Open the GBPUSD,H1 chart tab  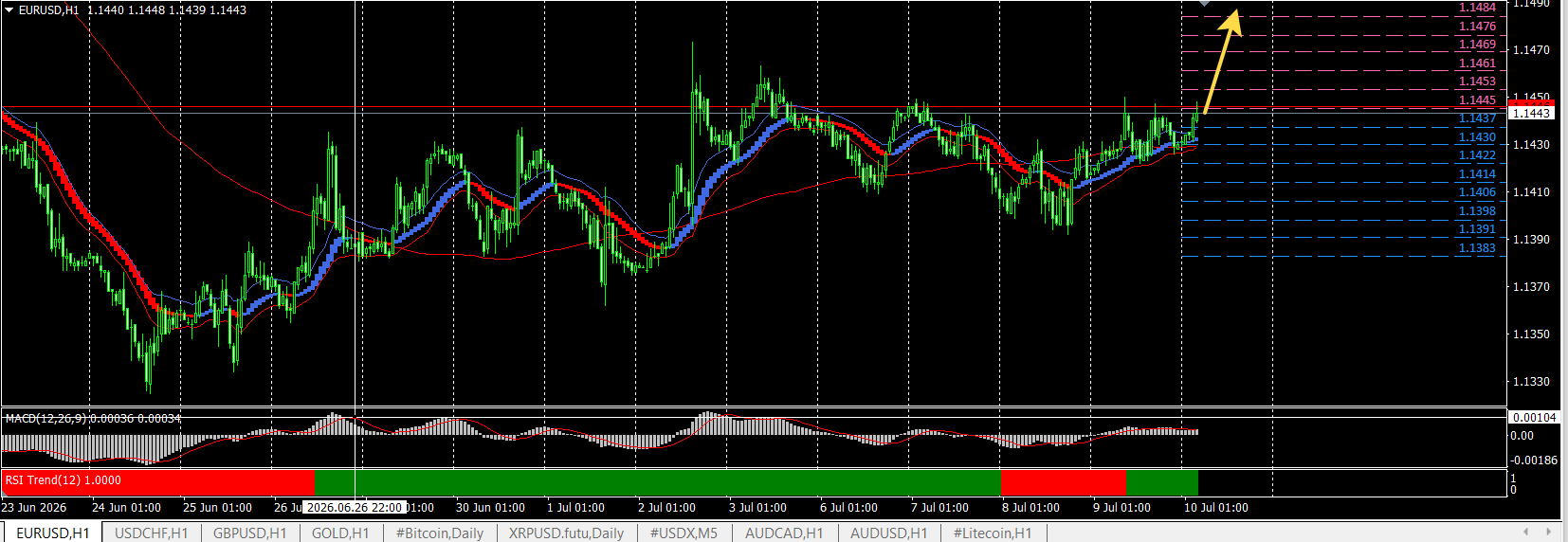(249, 533)
